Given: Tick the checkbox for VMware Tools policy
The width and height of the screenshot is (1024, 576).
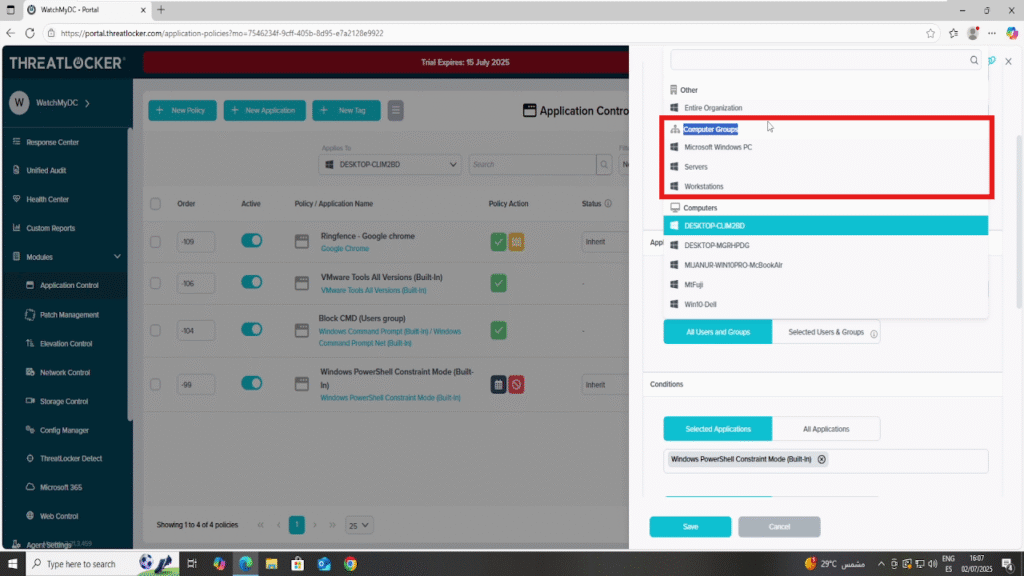Looking at the screenshot, I should pos(155,283).
